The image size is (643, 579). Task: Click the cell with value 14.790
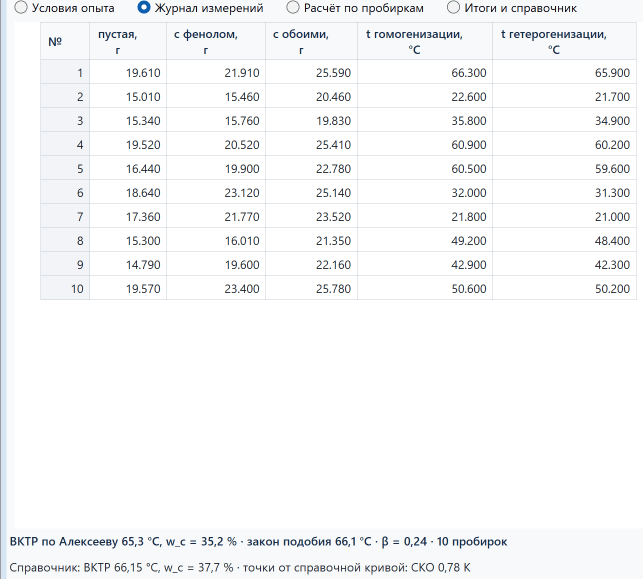pos(128,264)
